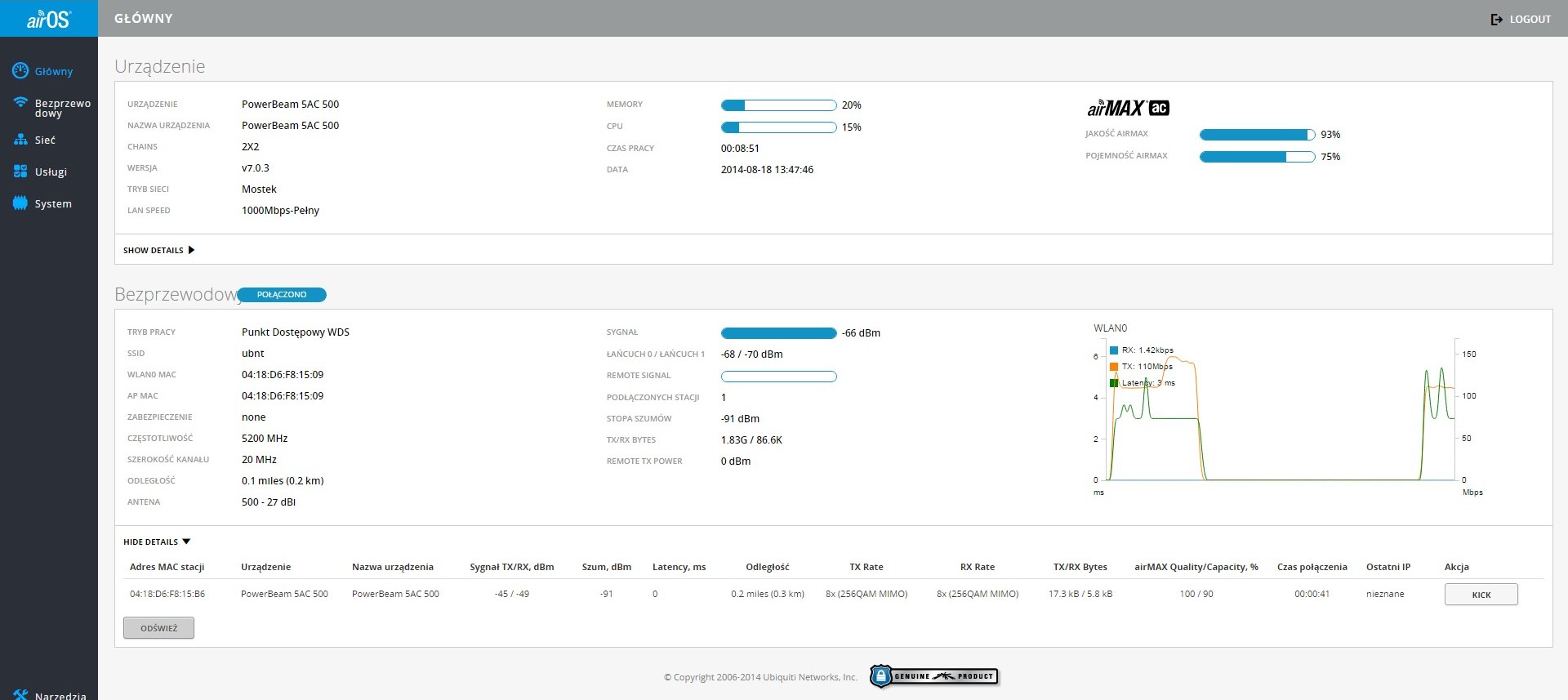Click the airMAX ac logo
1568x700 pixels.
click(1128, 108)
